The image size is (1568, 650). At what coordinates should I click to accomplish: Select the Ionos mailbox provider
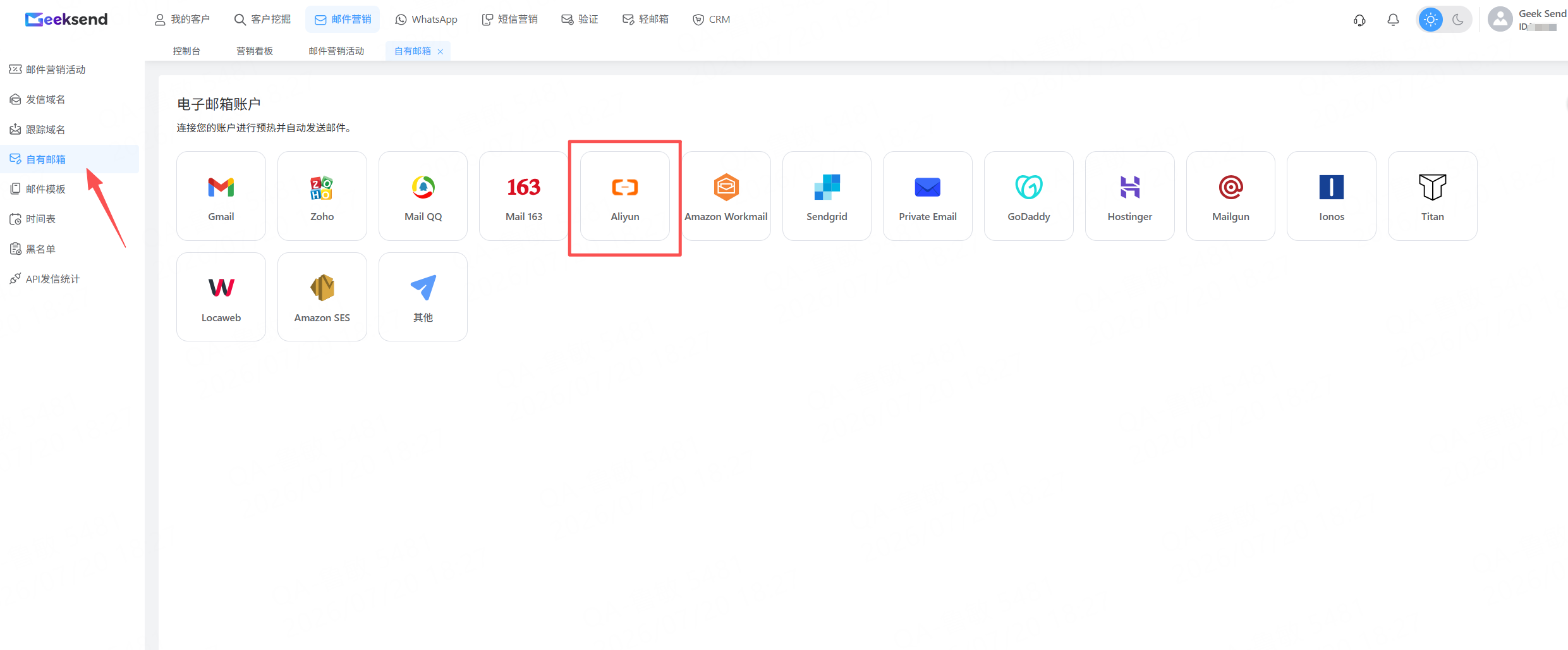(x=1332, y=196)
